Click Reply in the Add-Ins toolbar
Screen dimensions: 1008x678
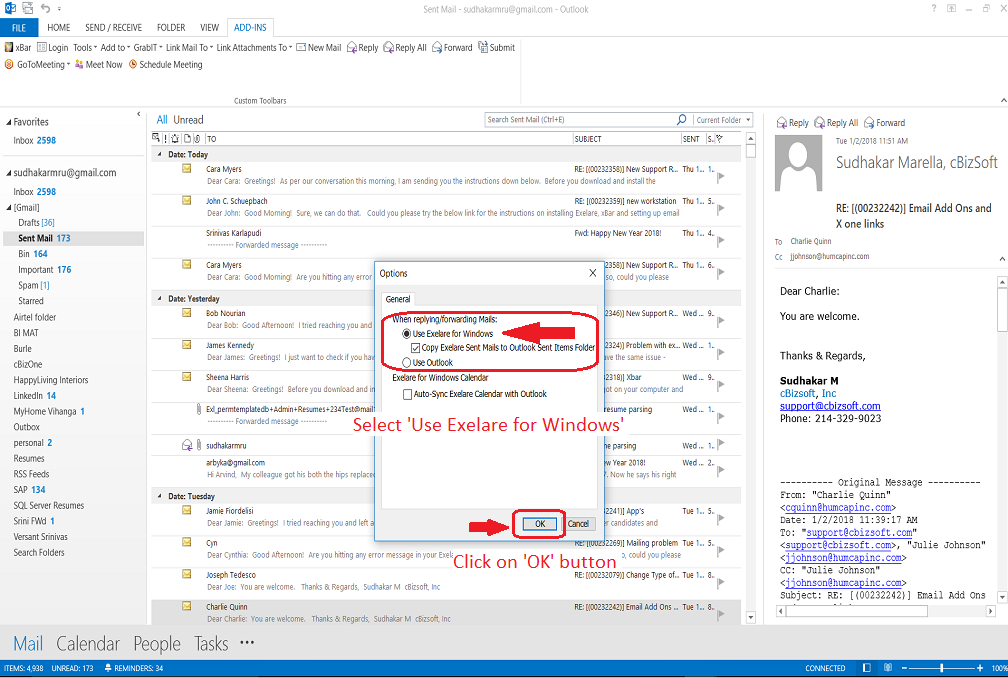[x=363, y=48]
